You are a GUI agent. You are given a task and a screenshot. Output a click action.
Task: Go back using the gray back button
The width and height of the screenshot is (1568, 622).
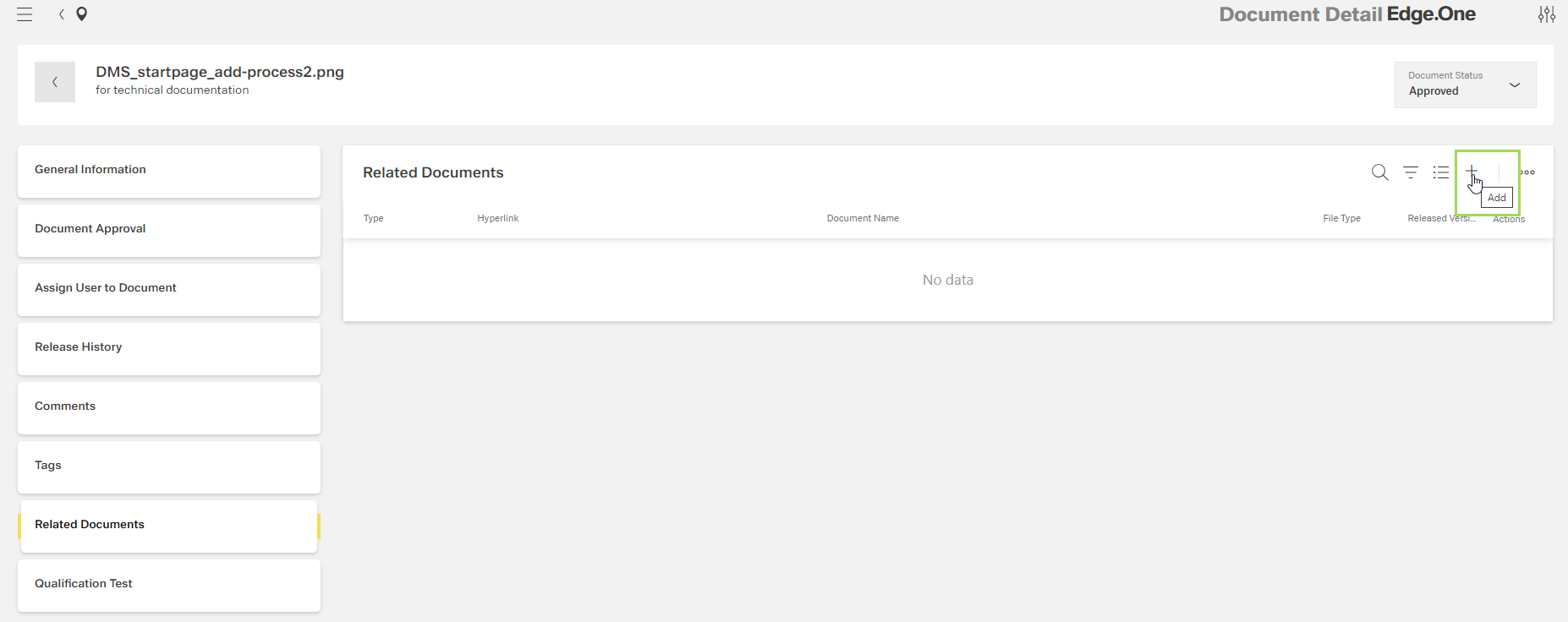tap(55, 82)
